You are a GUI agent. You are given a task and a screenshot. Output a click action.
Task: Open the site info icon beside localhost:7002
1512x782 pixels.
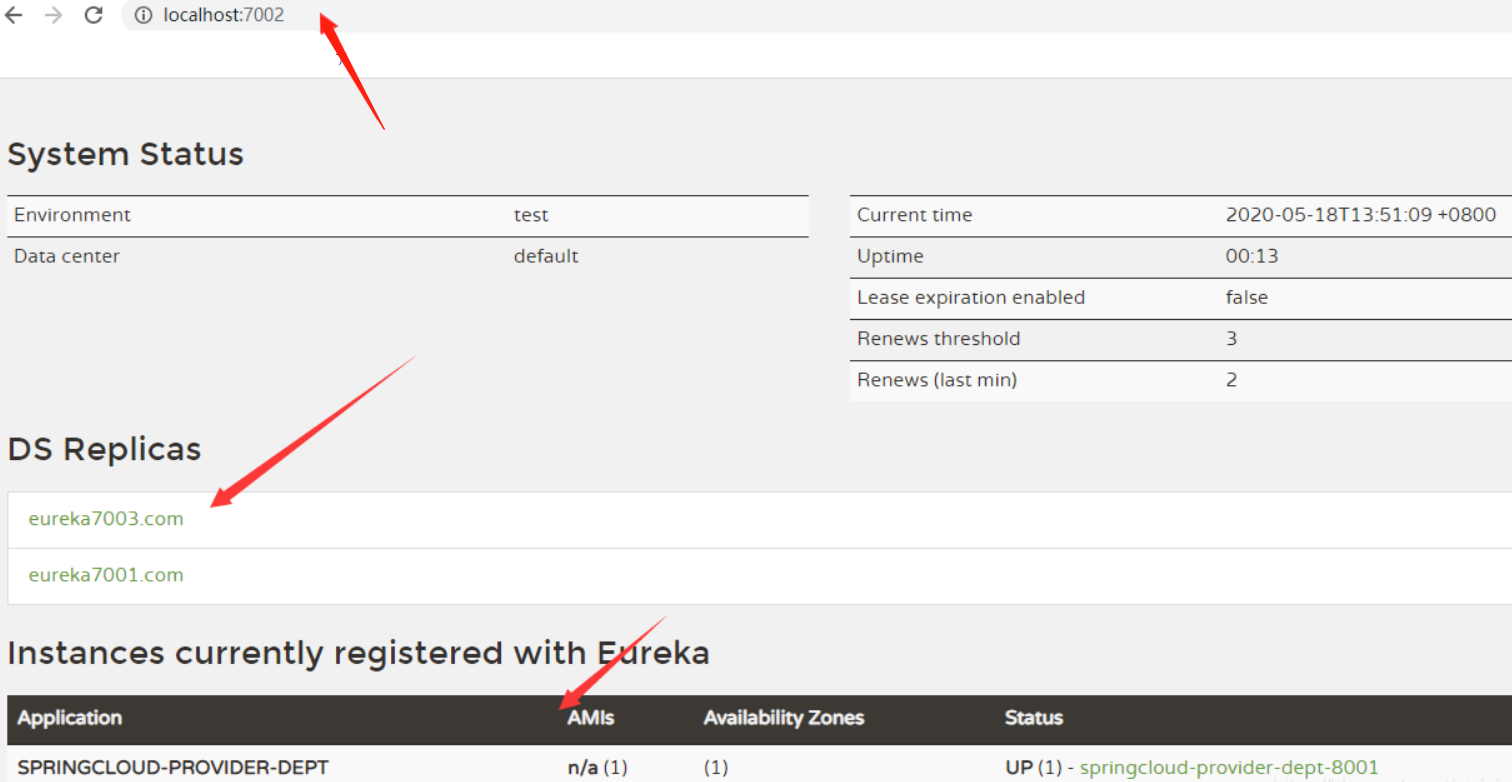pos(143,15)
